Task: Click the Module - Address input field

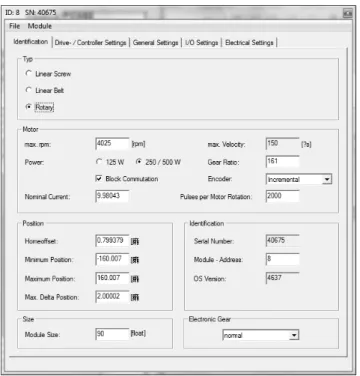Action: [282, 259]
